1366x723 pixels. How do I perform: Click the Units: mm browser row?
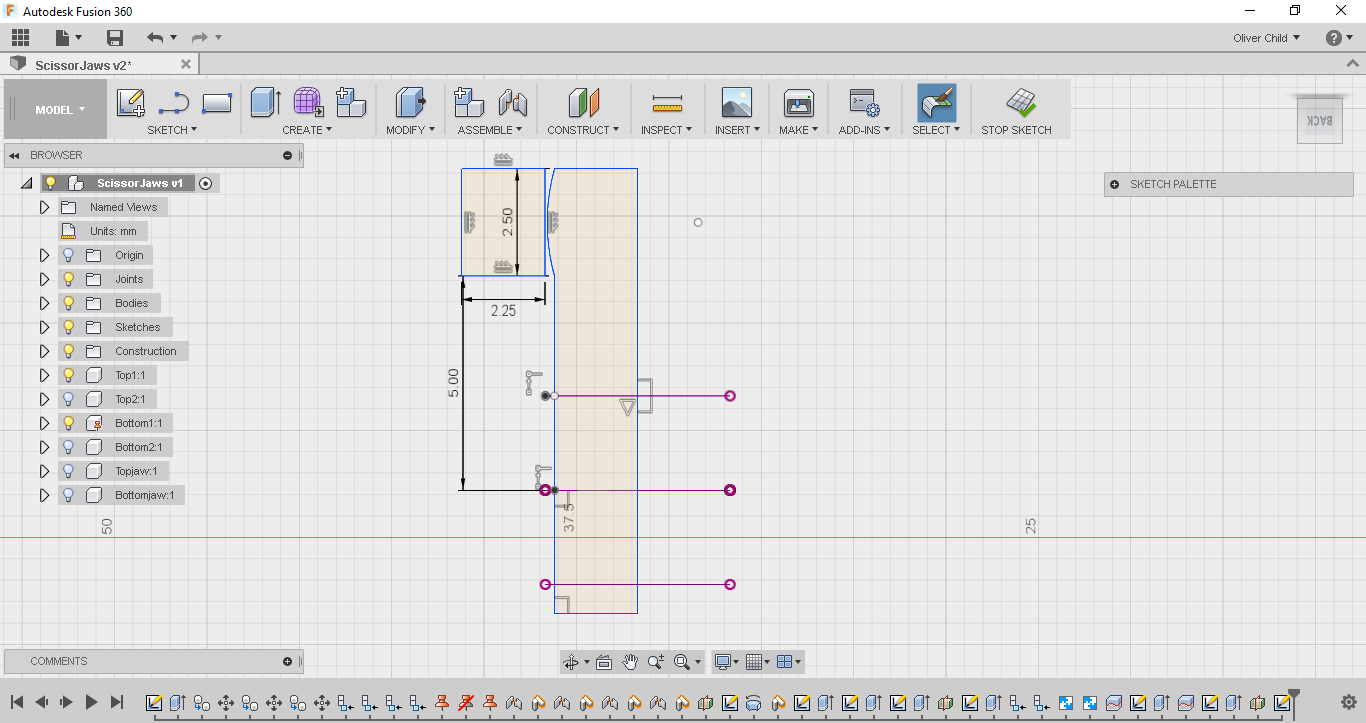103,231
